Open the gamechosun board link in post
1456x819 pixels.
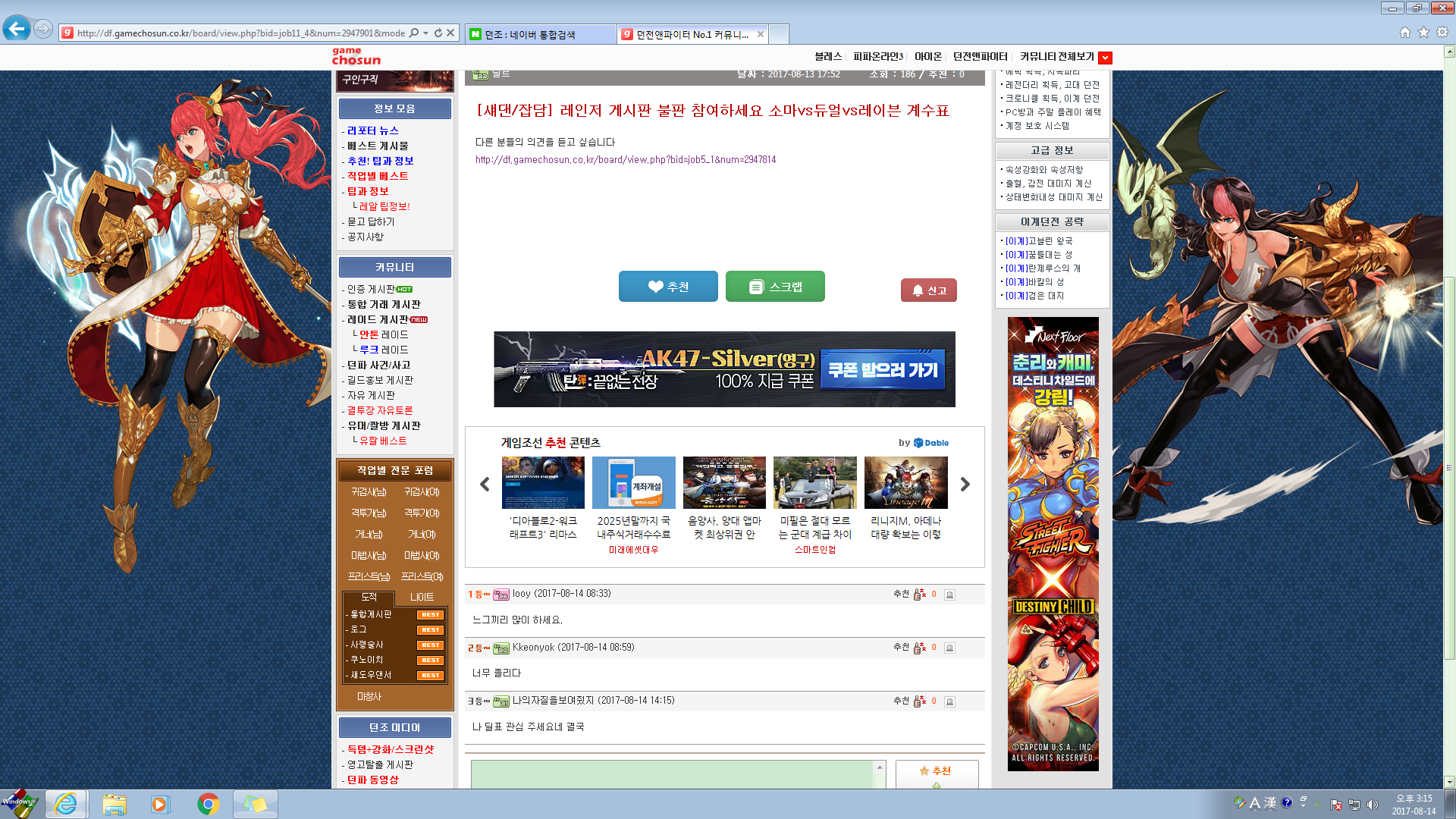(625, 160)
